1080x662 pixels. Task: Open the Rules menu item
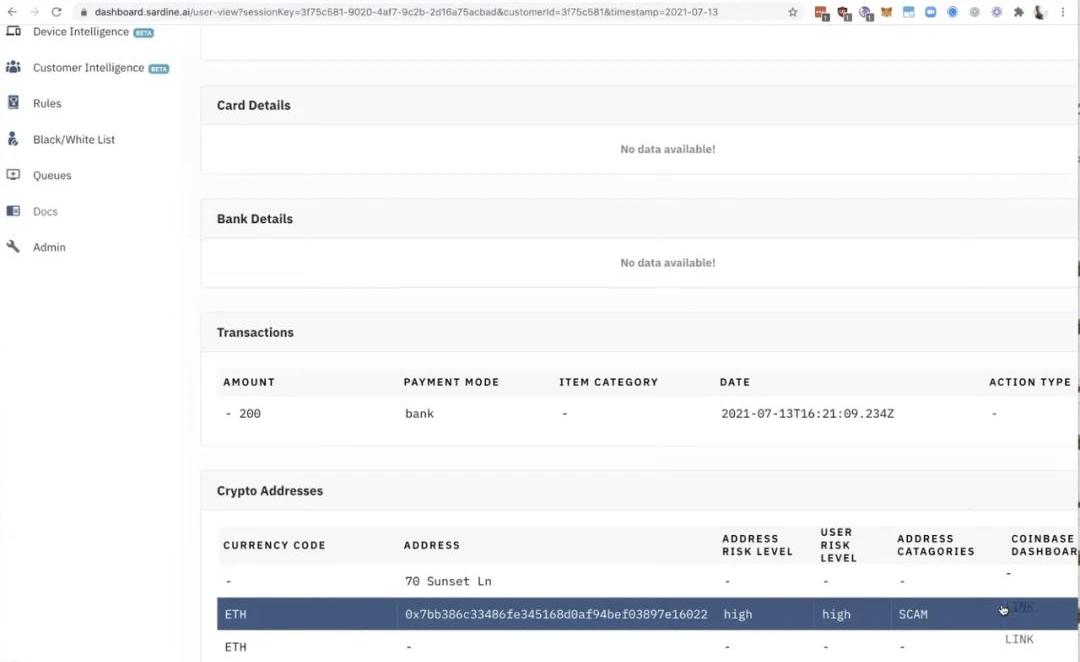(47, 103)
